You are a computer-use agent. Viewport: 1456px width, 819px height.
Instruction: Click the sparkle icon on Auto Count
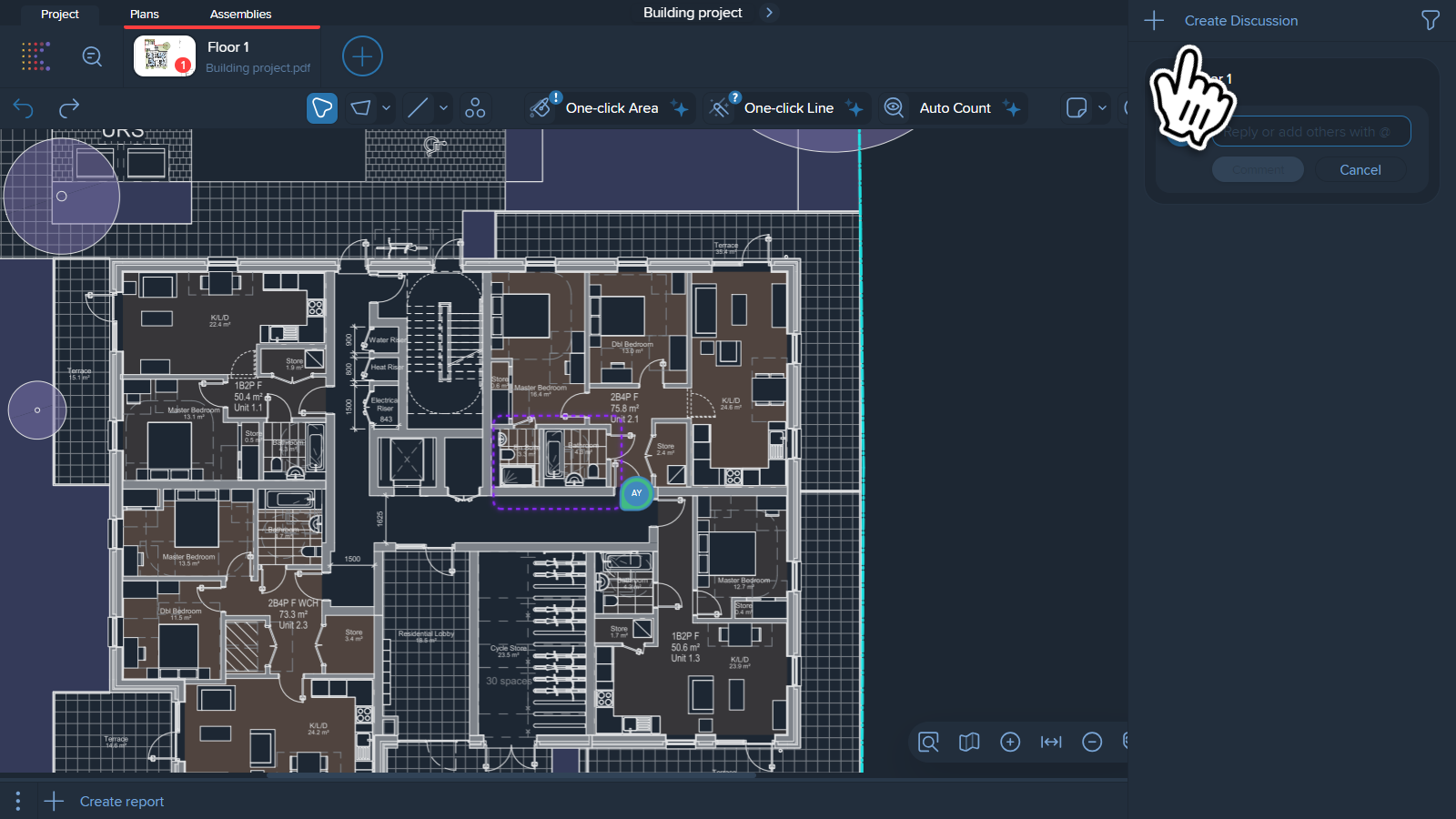pos(1011,108)
